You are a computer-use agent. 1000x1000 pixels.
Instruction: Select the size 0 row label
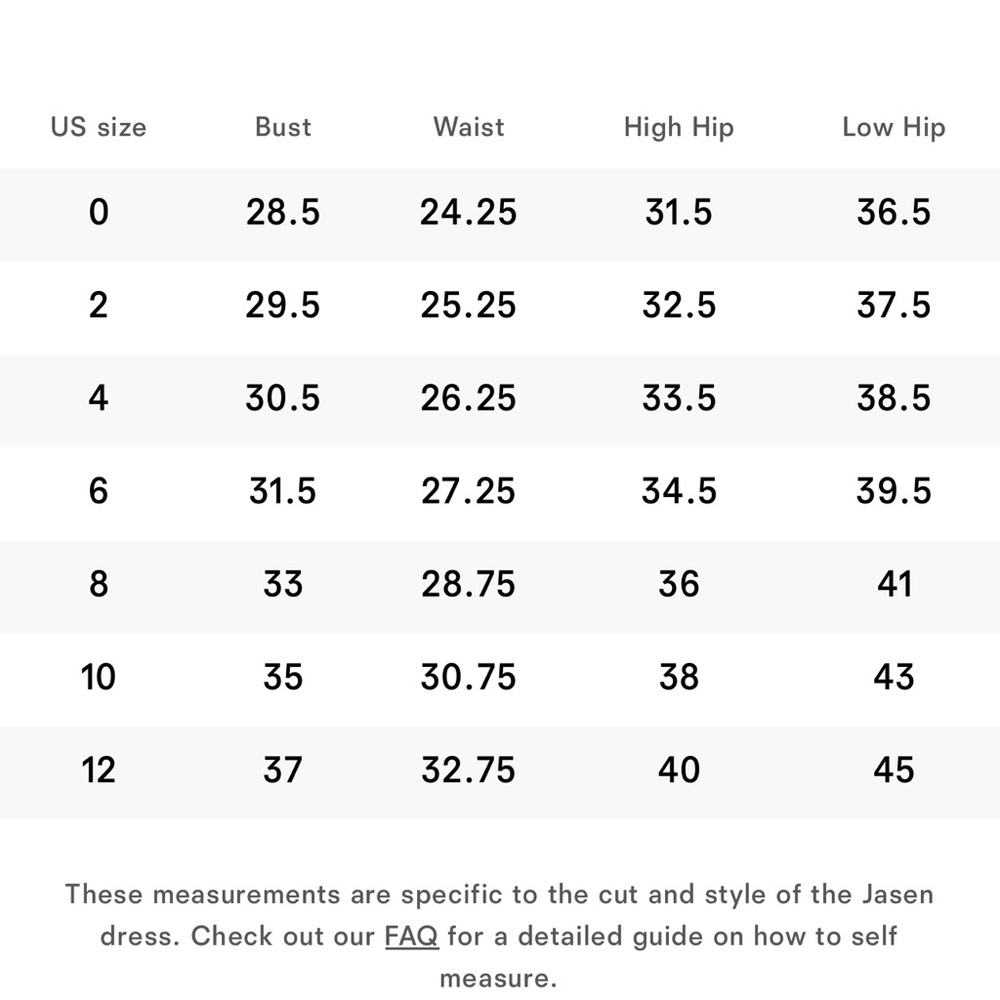click(98, 212)
